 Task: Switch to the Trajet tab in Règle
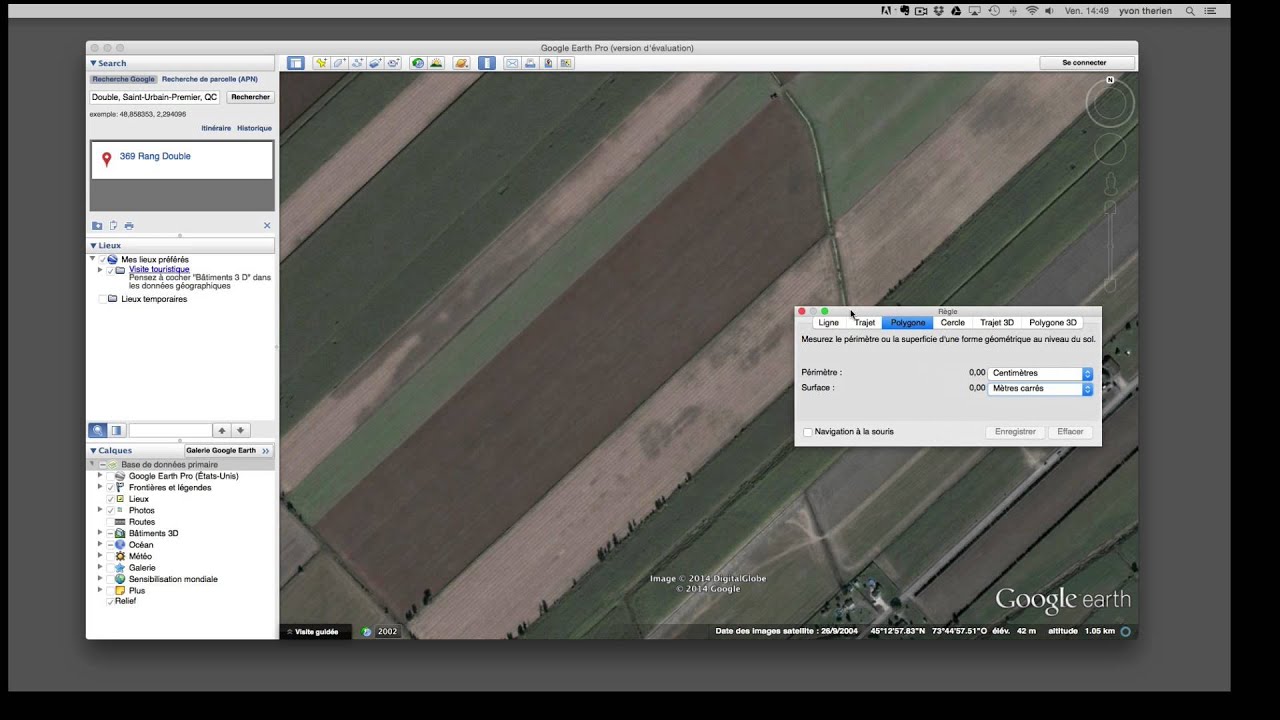864,323
